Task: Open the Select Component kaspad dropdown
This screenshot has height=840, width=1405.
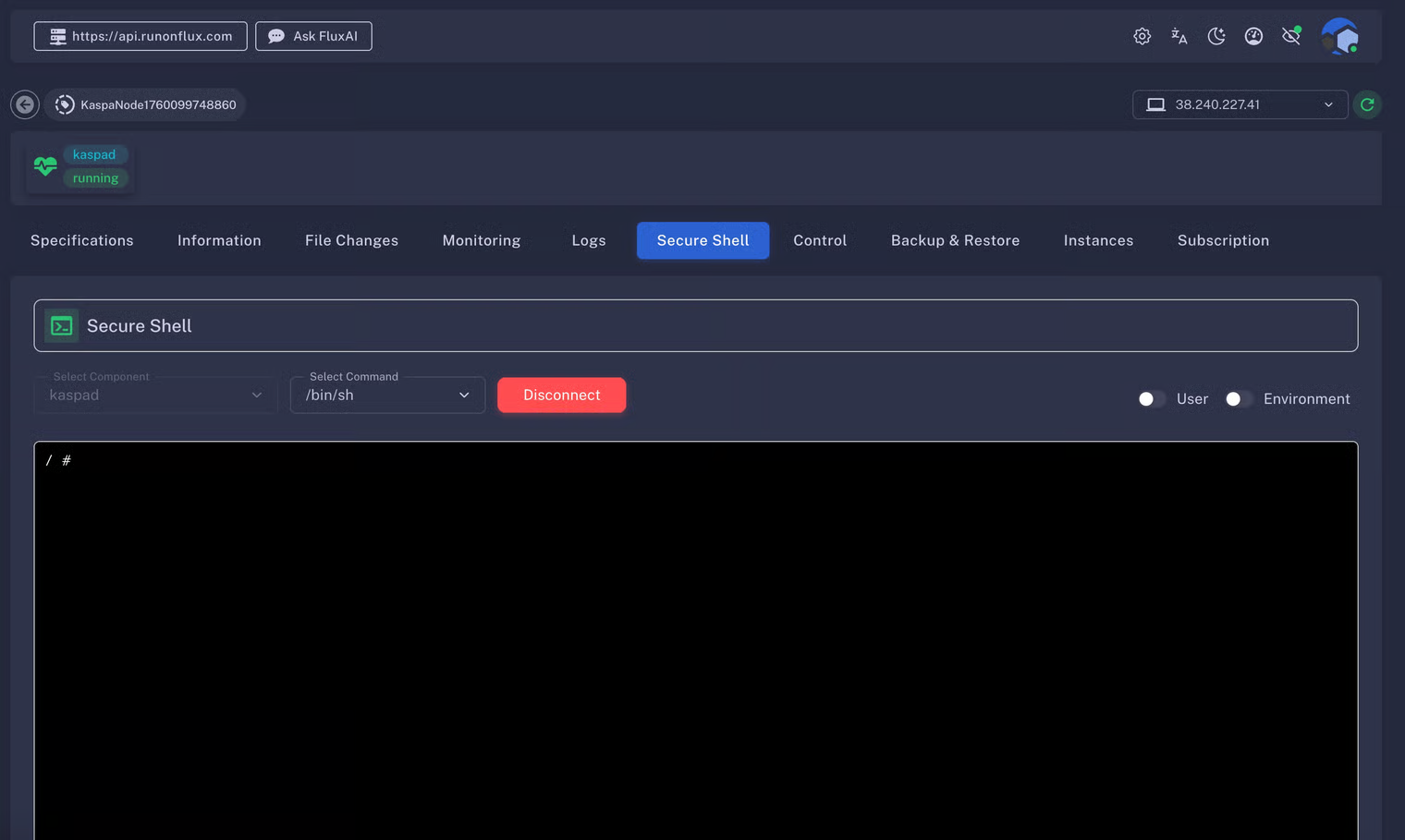Action: (x=155, y=396)
